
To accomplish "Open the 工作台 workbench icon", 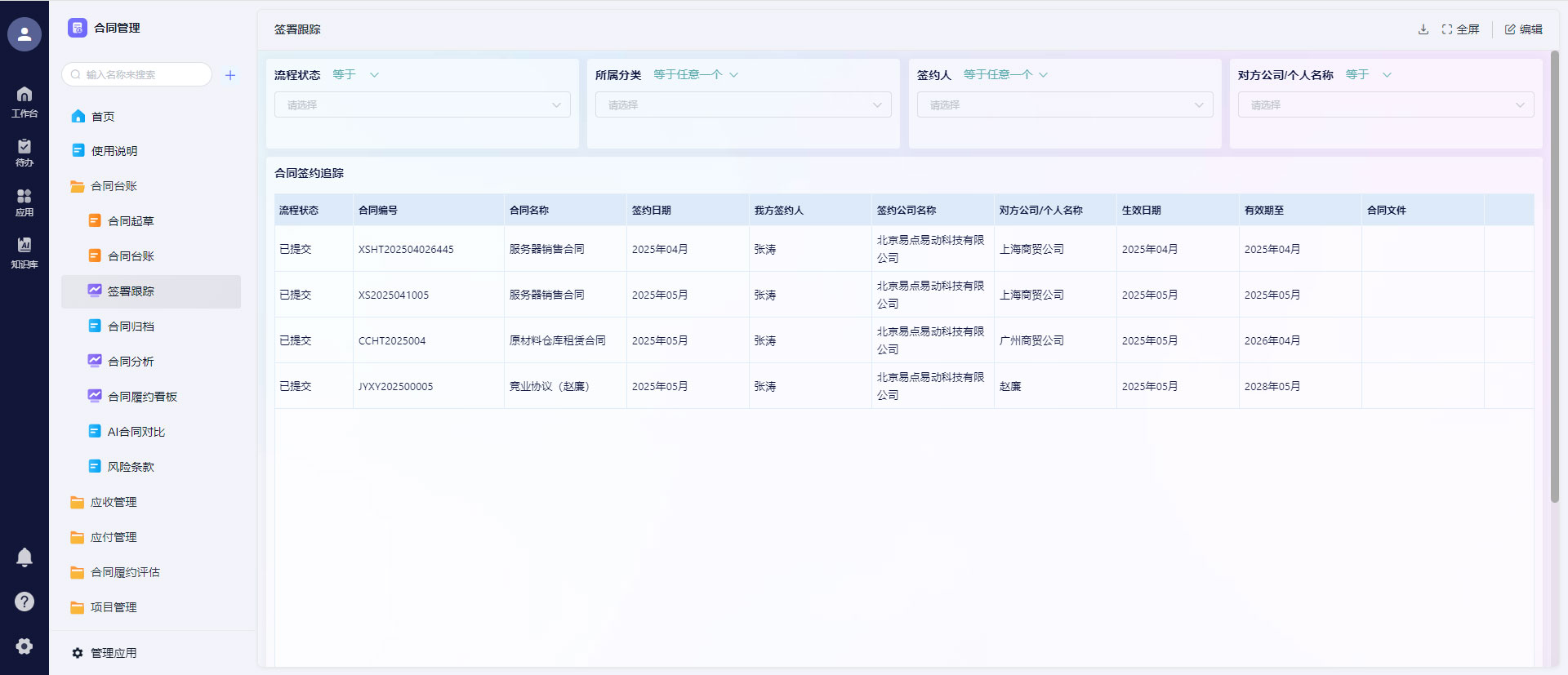I will tap(24, 101).
